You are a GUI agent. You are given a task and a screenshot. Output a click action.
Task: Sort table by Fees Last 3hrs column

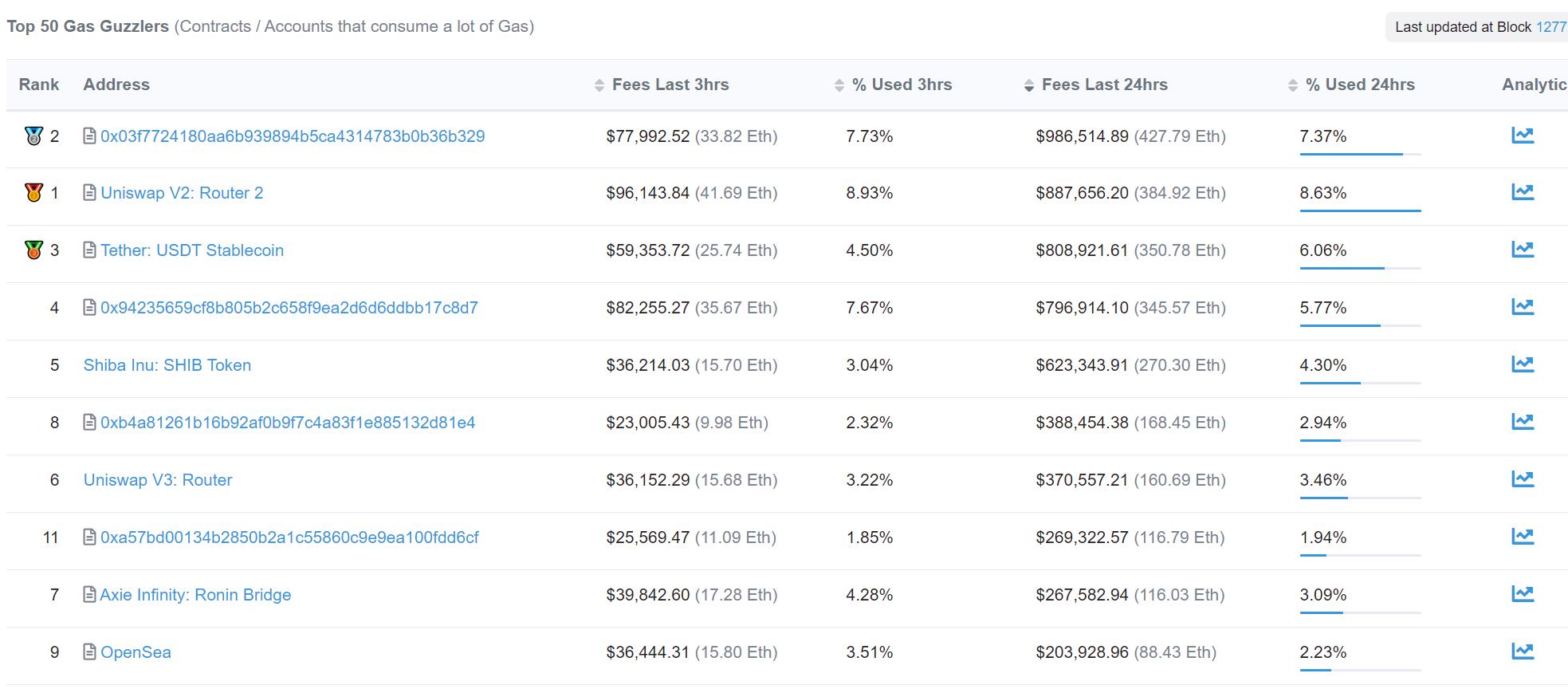point(670,85)
